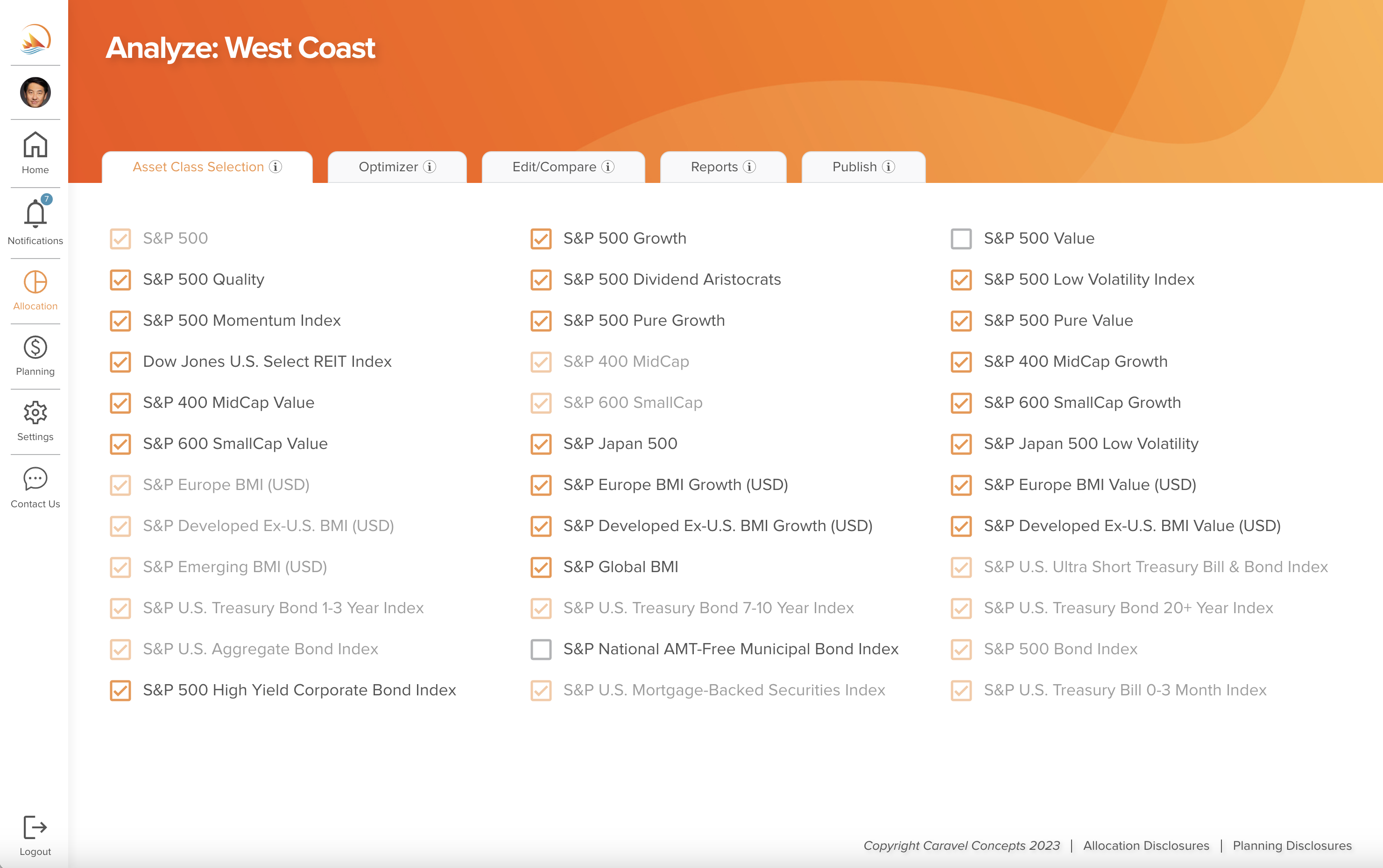Image resolution: width=1383 pixels, height=868 pixels.
Task: Open the Allocation Disclosures link
Action: (x=1146, y=846)
